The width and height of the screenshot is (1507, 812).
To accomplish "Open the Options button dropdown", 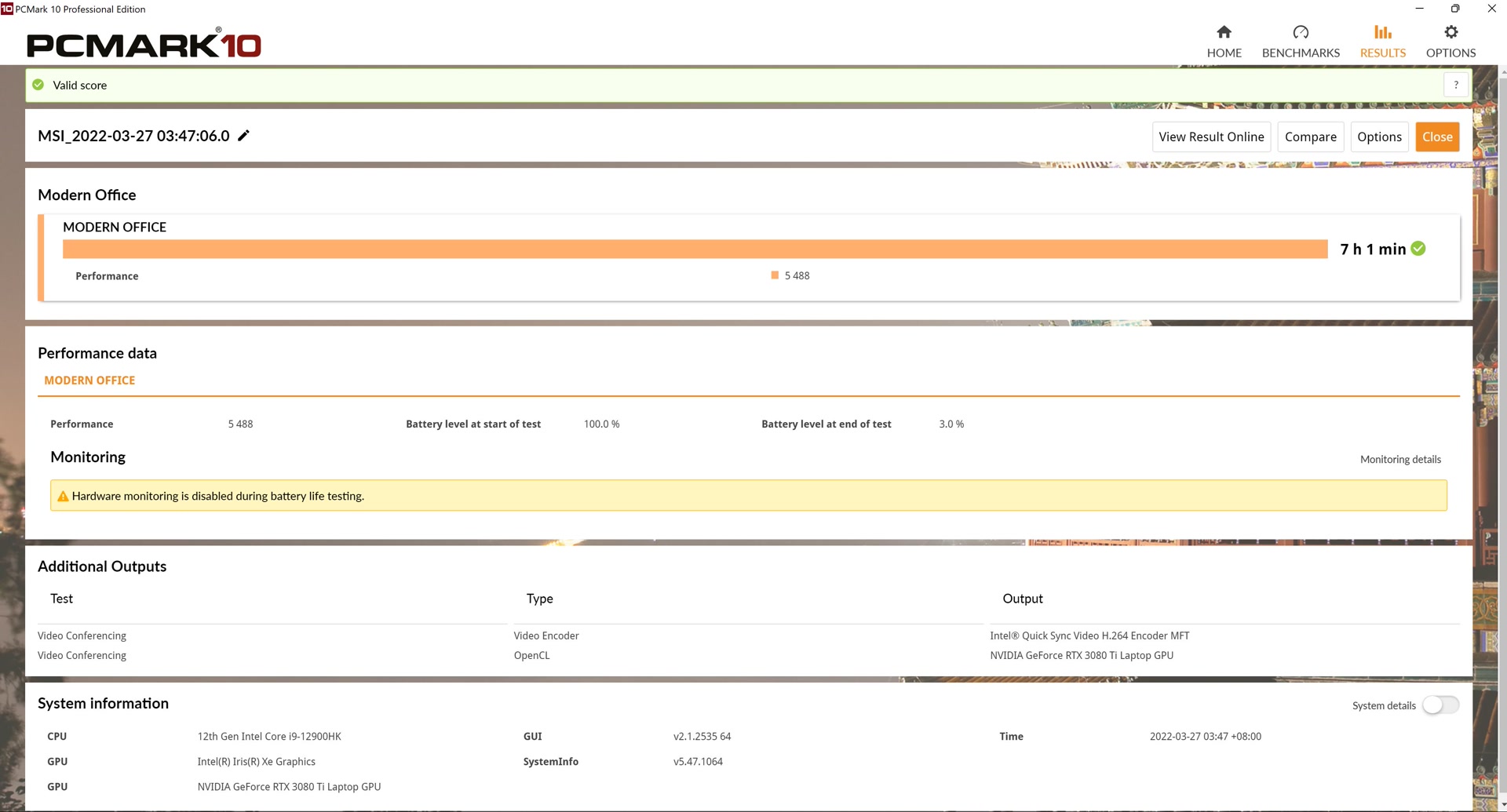I will [x=1379, y=137].
